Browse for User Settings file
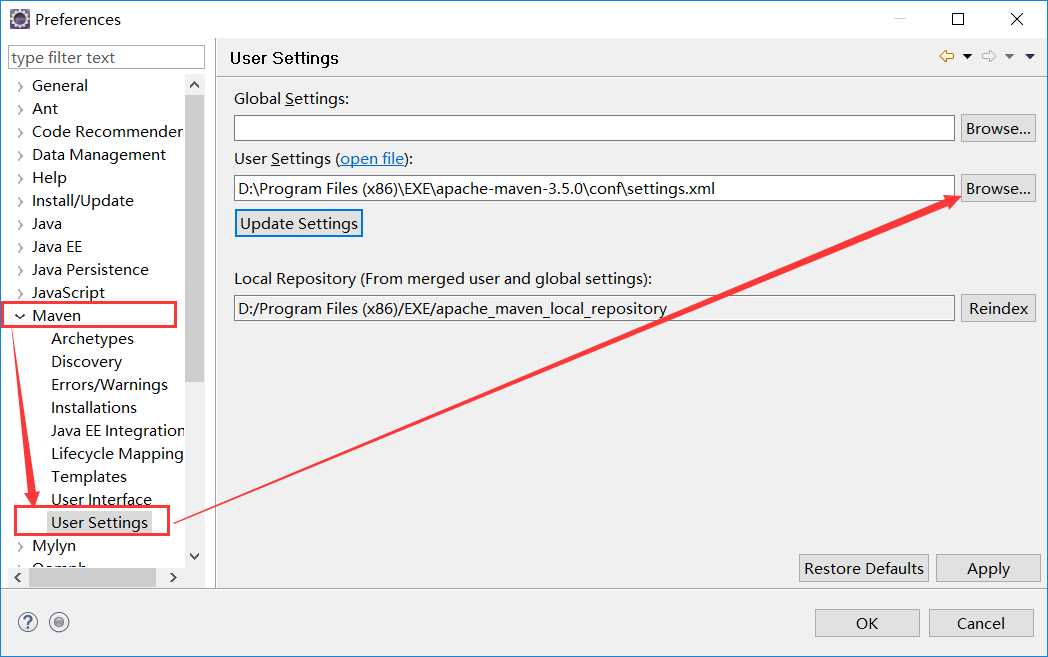 click(998, 188)
